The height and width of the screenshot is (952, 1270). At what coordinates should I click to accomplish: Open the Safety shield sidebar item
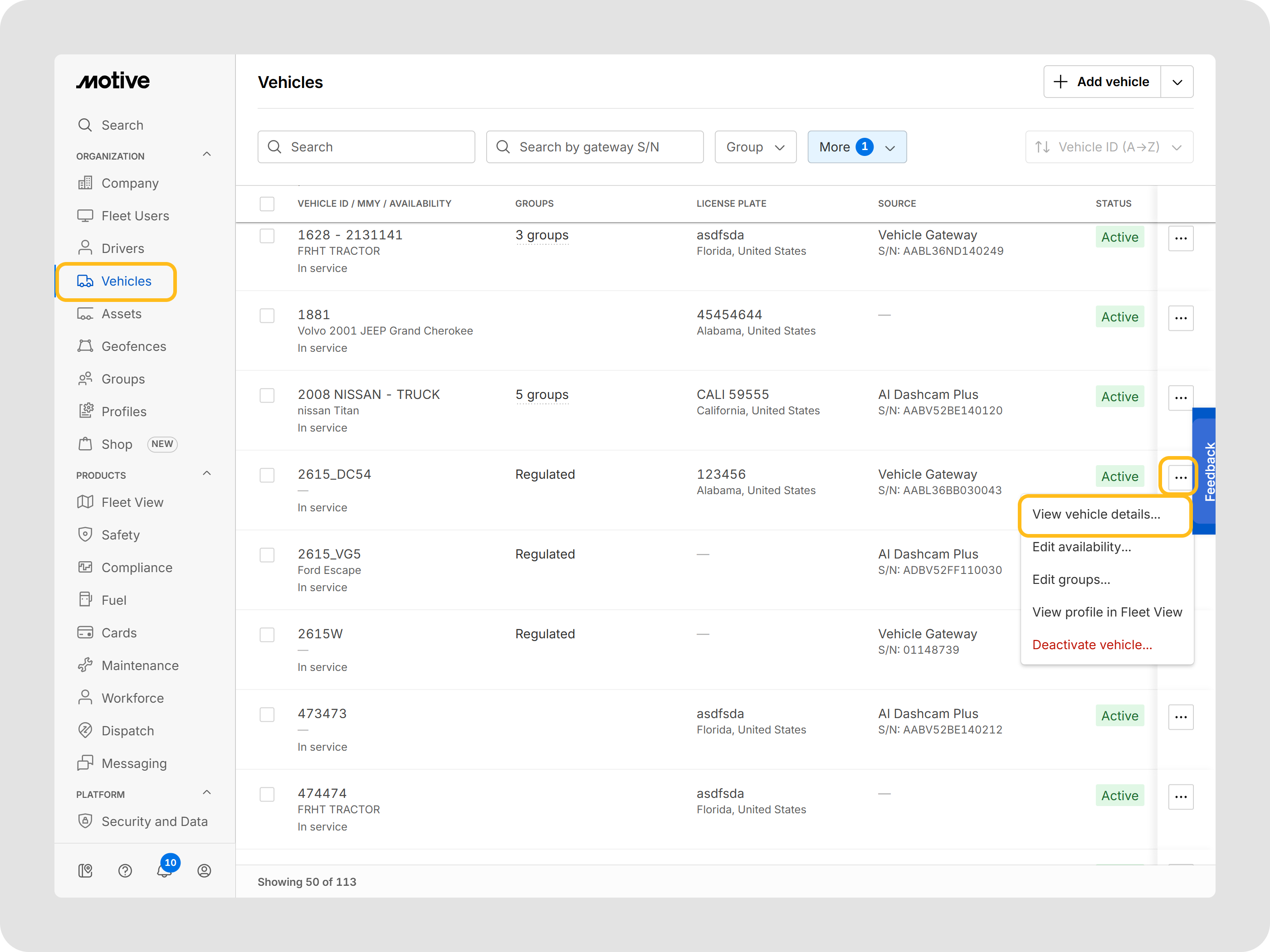120,535
